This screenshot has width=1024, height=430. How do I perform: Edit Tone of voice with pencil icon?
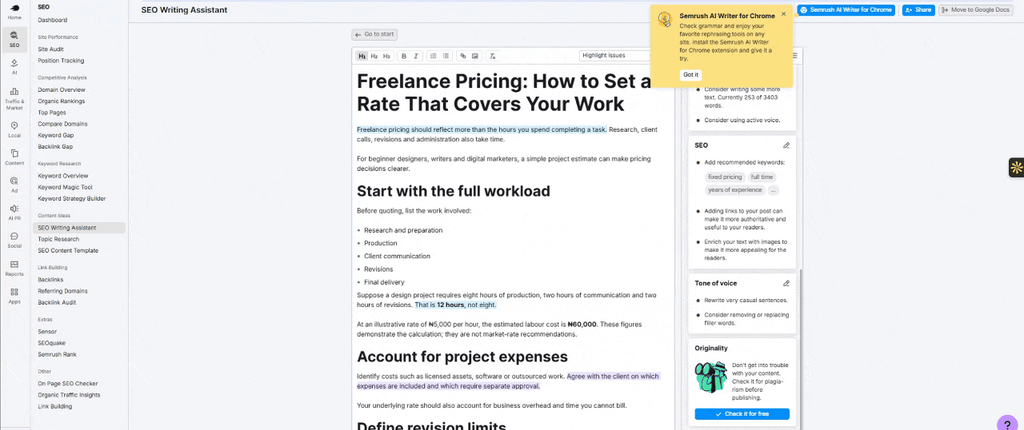[786, 283]
